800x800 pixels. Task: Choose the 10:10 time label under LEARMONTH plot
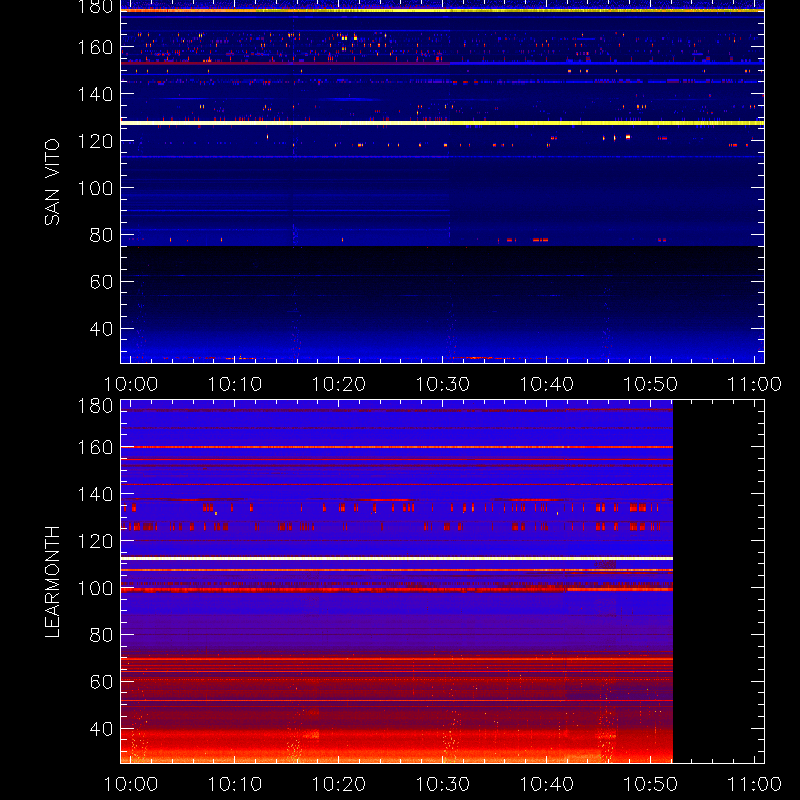coord(235,784)
